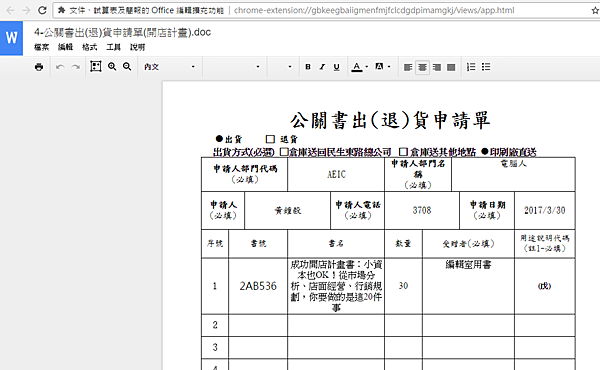
Task: Expand text color options arrow
Action: coord(367,67)
